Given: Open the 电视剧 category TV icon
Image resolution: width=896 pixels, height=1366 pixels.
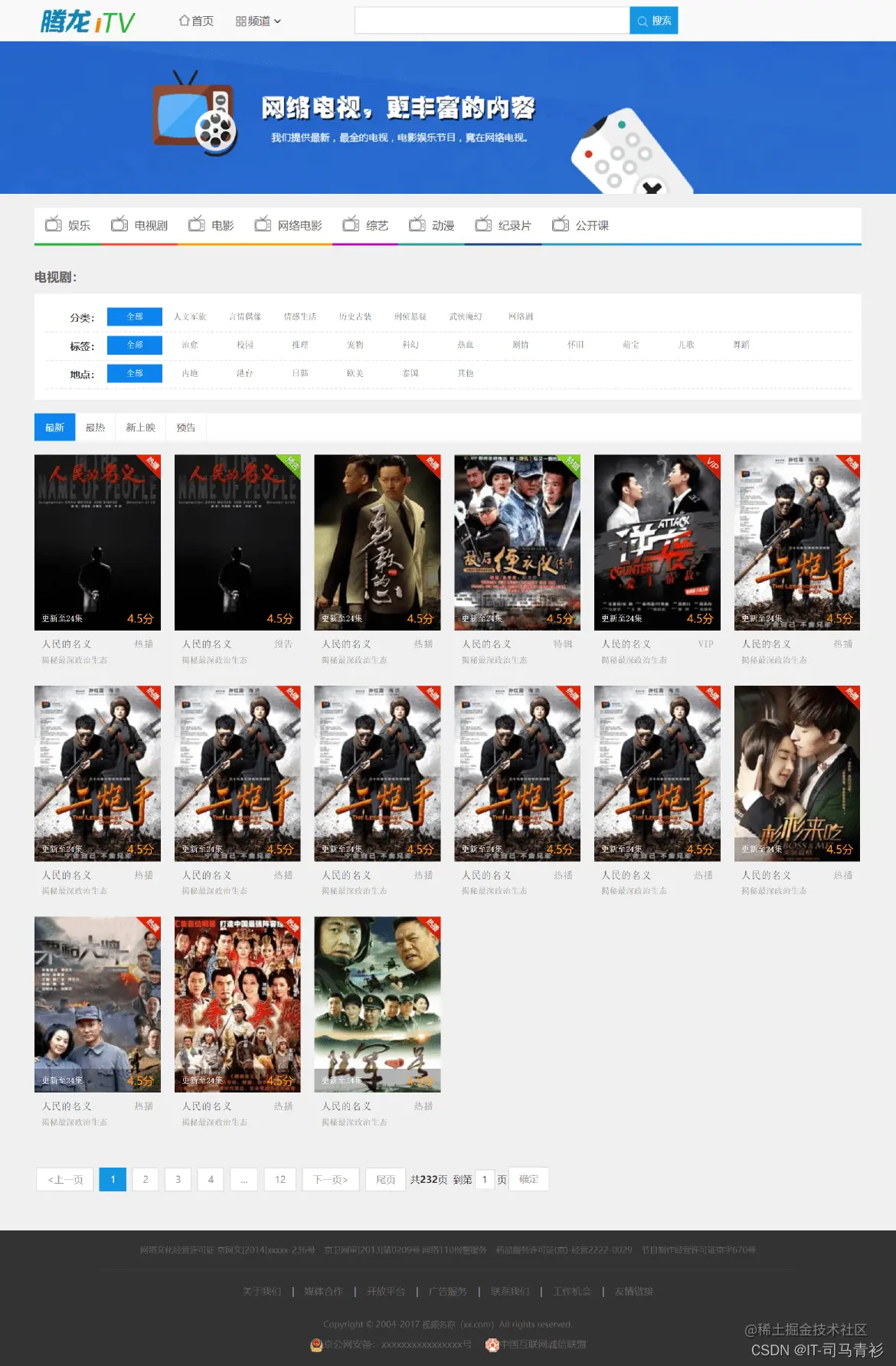Looking at the screenshot, I should pos(119,224).
